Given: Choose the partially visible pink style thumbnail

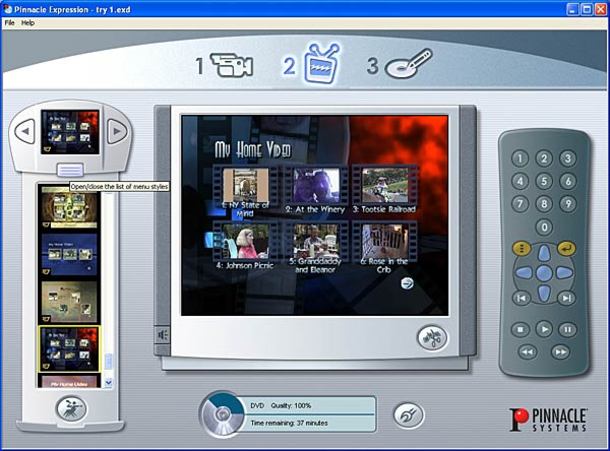Looking at the screenshot, I should point(70,381).
